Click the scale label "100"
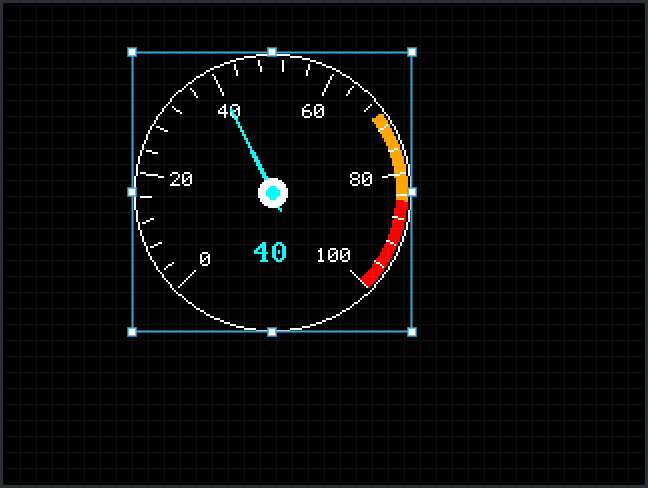 click(334, 255)
